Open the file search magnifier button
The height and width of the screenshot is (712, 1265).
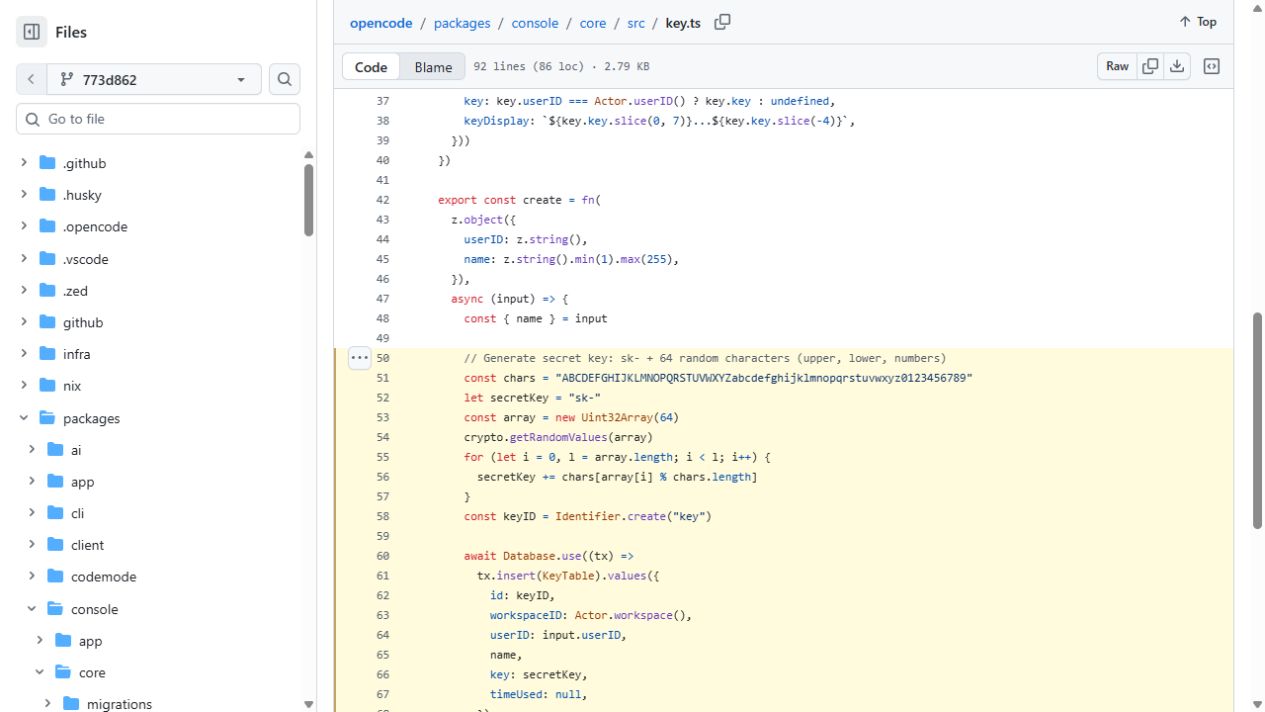point(284,80)
